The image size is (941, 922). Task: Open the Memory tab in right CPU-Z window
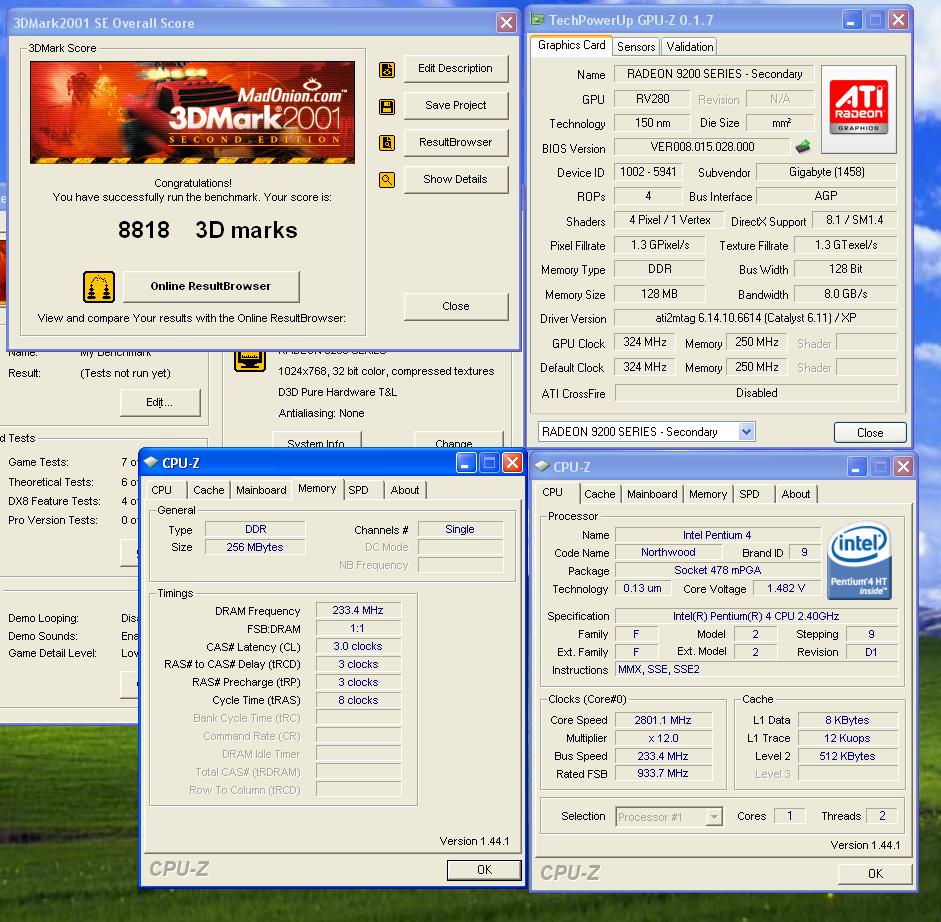tap(708, 494)
